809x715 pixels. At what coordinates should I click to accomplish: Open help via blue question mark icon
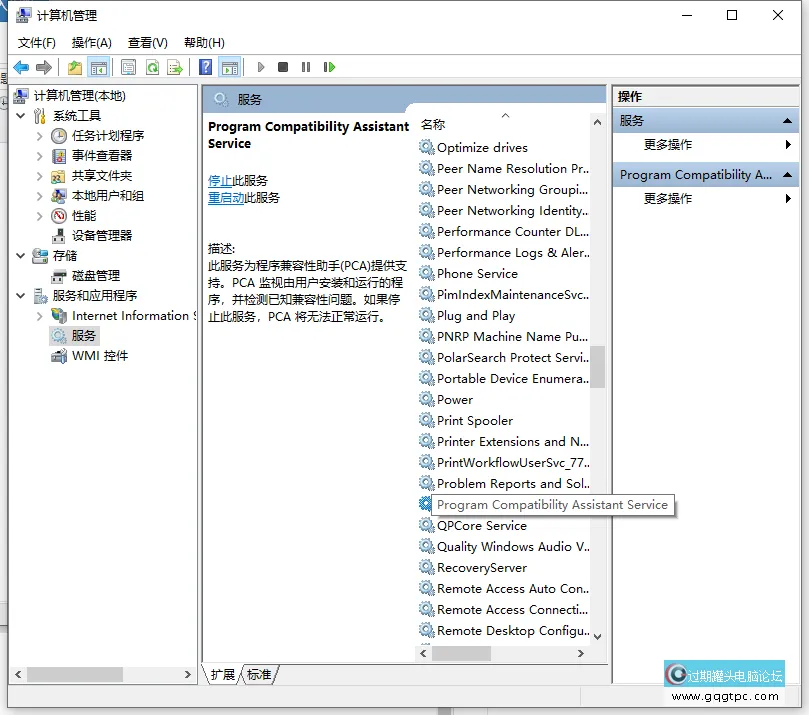(x=205, y=67)
